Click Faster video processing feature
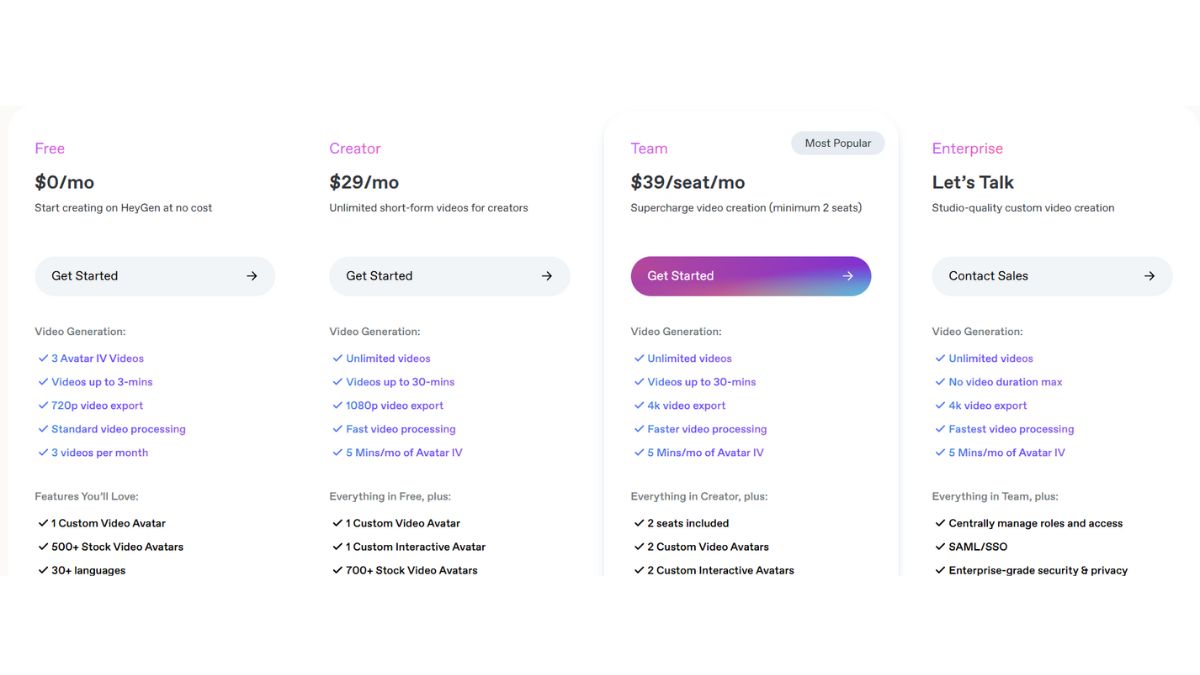Image resolution: width=1200 pixels, height=675 pixels. pyautogui.click(x=707, y=429)
